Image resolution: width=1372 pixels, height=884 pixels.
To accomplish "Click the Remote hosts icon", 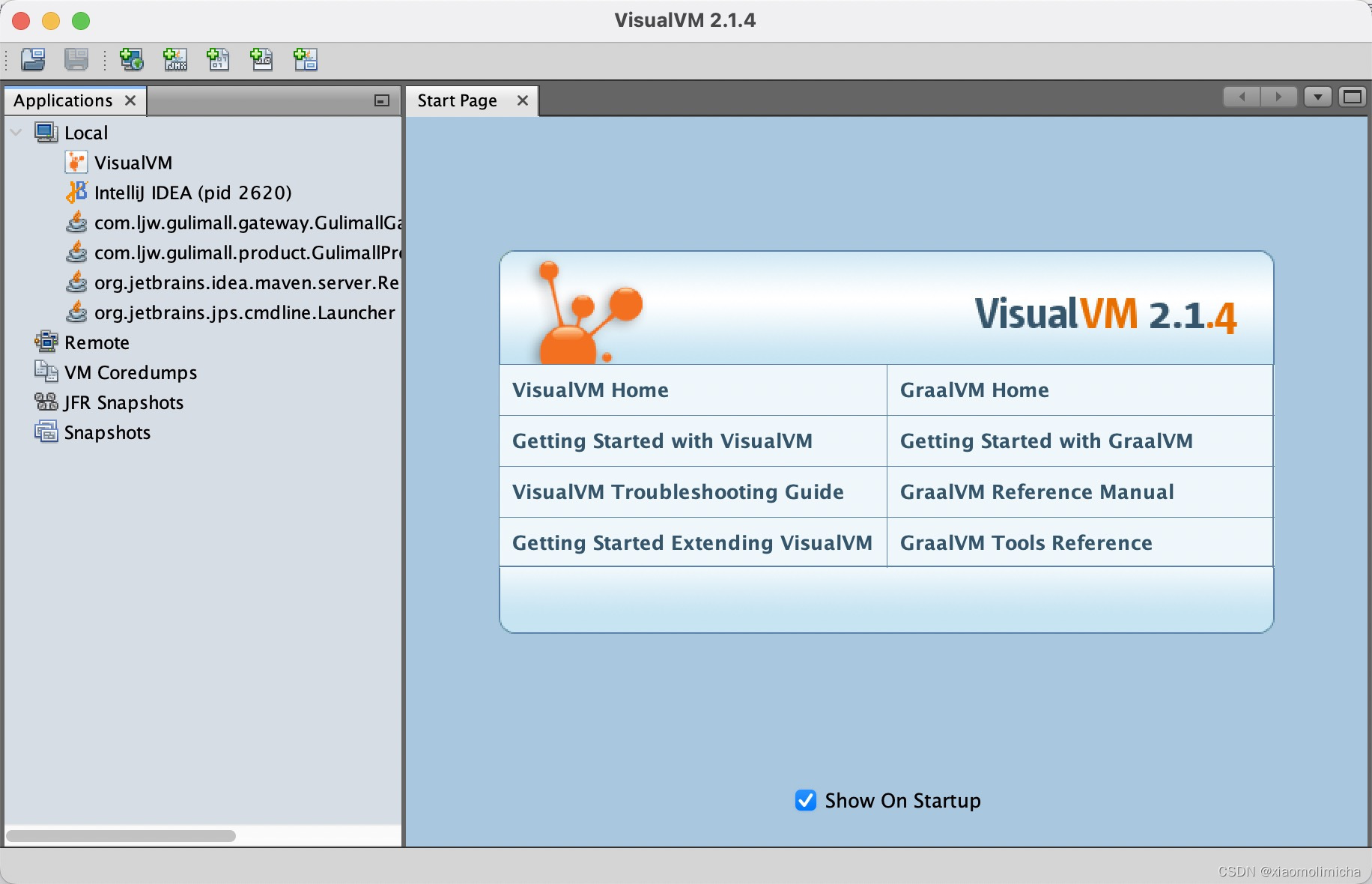I will 46,342.
